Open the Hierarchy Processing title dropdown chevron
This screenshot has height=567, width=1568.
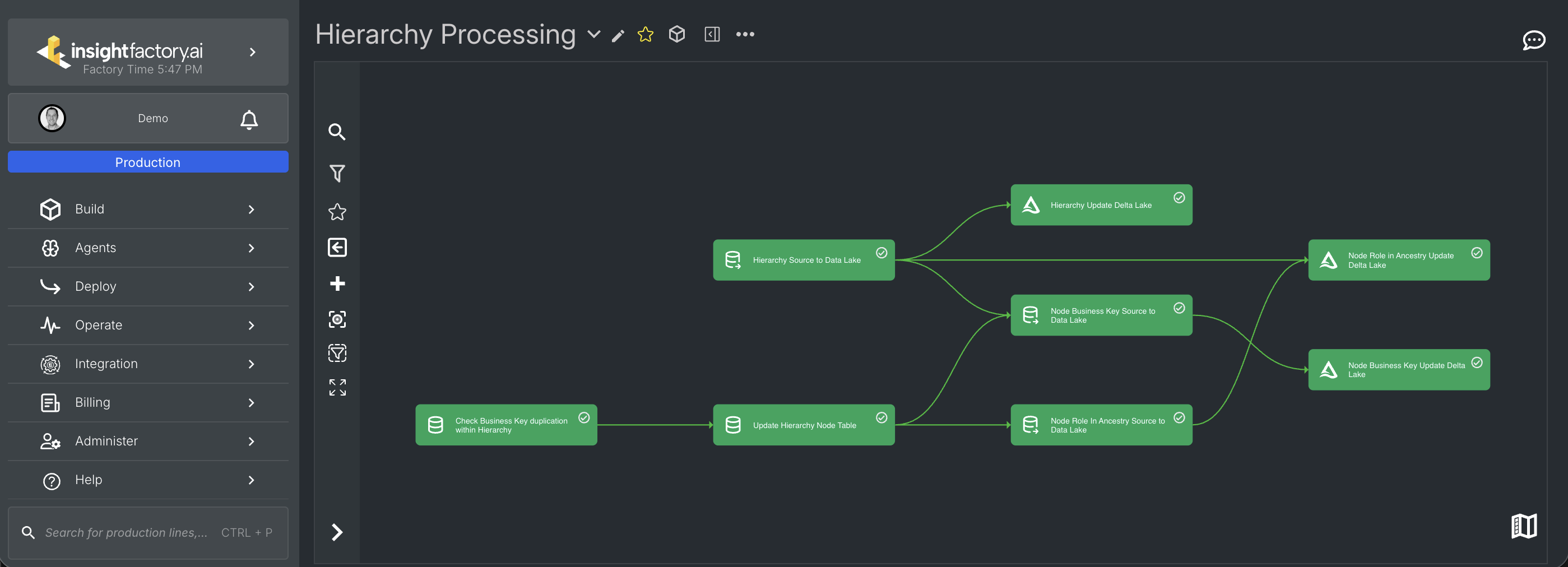point(593,35)
